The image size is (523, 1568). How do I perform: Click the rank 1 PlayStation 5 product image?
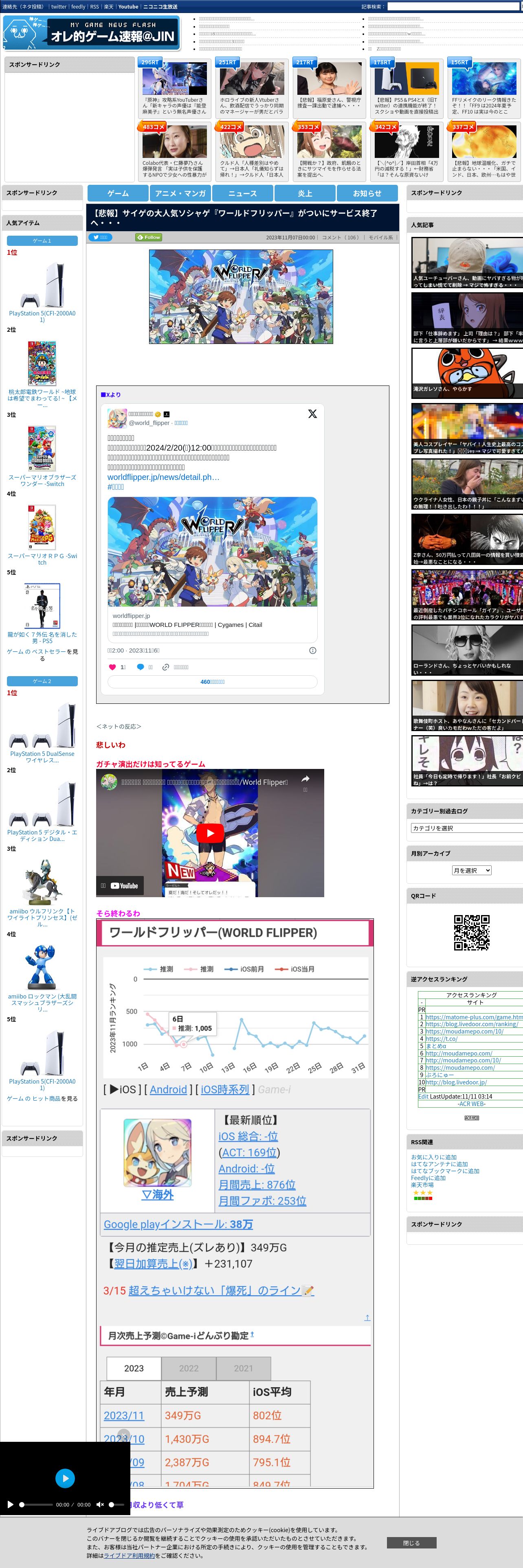pos(42,284)
